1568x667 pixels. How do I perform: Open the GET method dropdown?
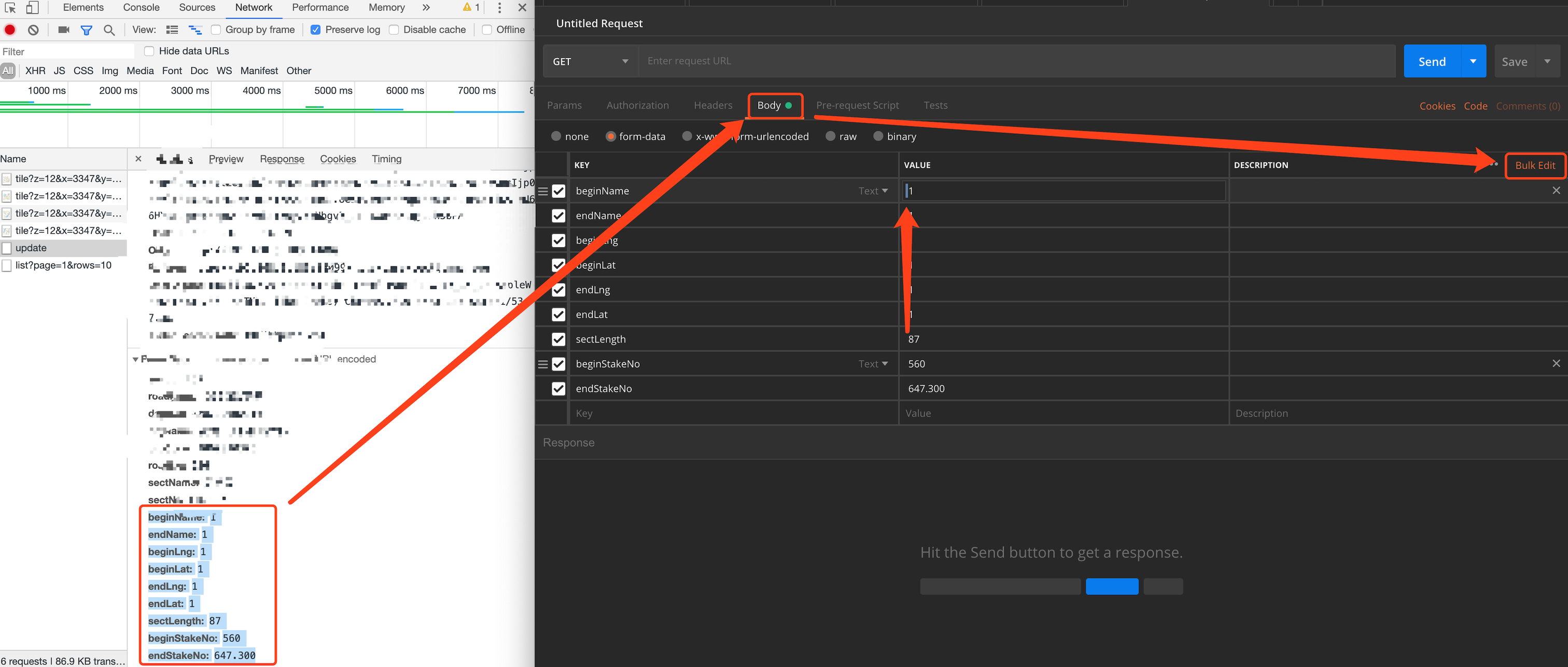(x=590, y=62)
